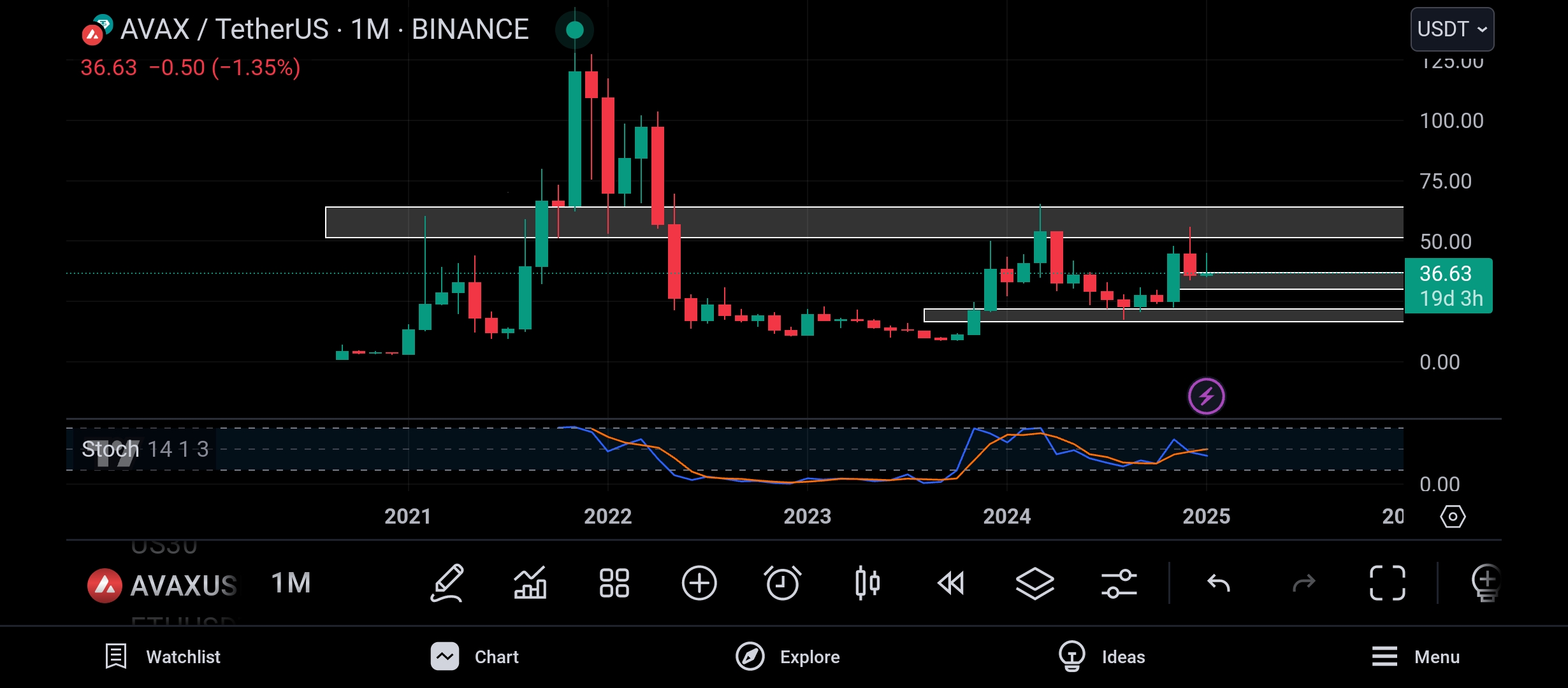Change chart type with the candlestick icon

click(867, 583)
